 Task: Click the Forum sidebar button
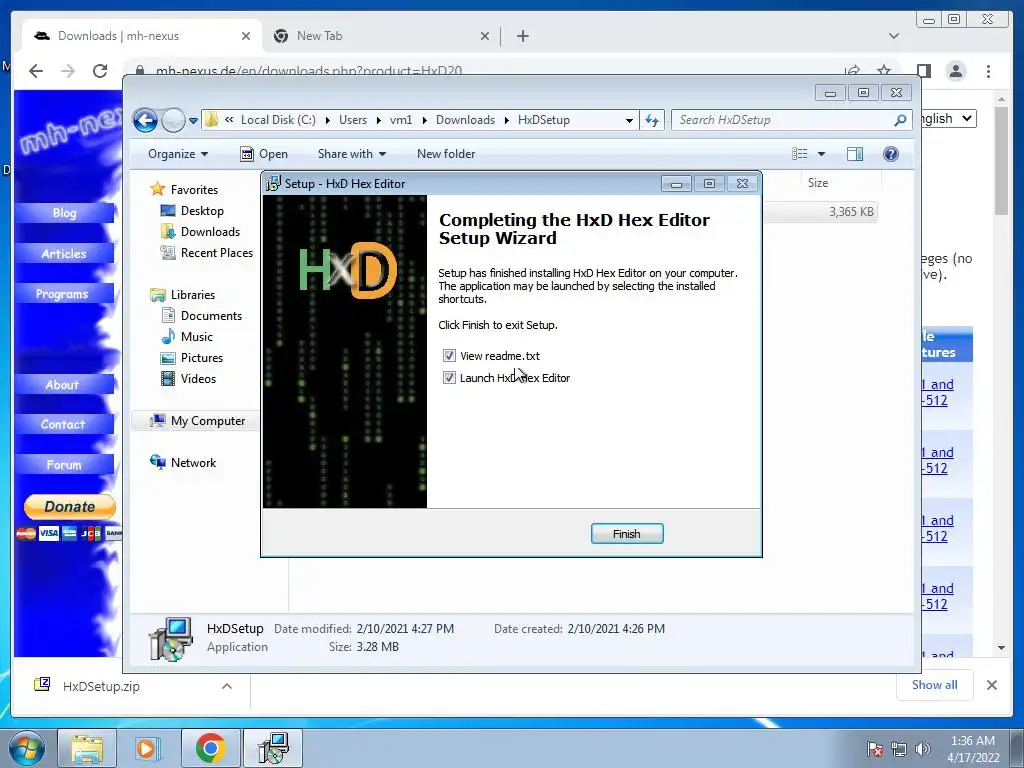point(65,465)
